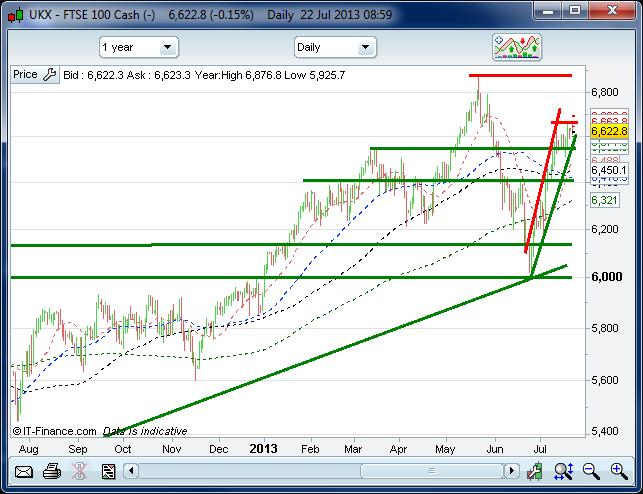Open the indicators and signals chart icon
Screen dimensions: 643x494
[x=517, y=47]
